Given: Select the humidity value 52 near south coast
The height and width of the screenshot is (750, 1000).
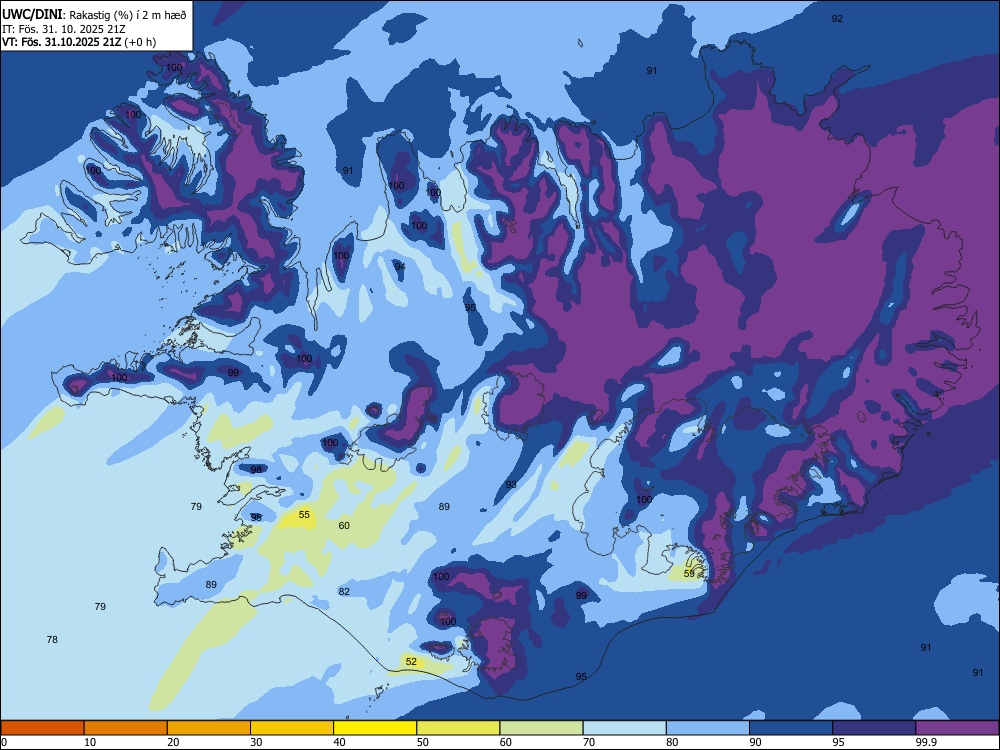Looking at the screenshot, I should pyautogui.click(x=411, y=661).
